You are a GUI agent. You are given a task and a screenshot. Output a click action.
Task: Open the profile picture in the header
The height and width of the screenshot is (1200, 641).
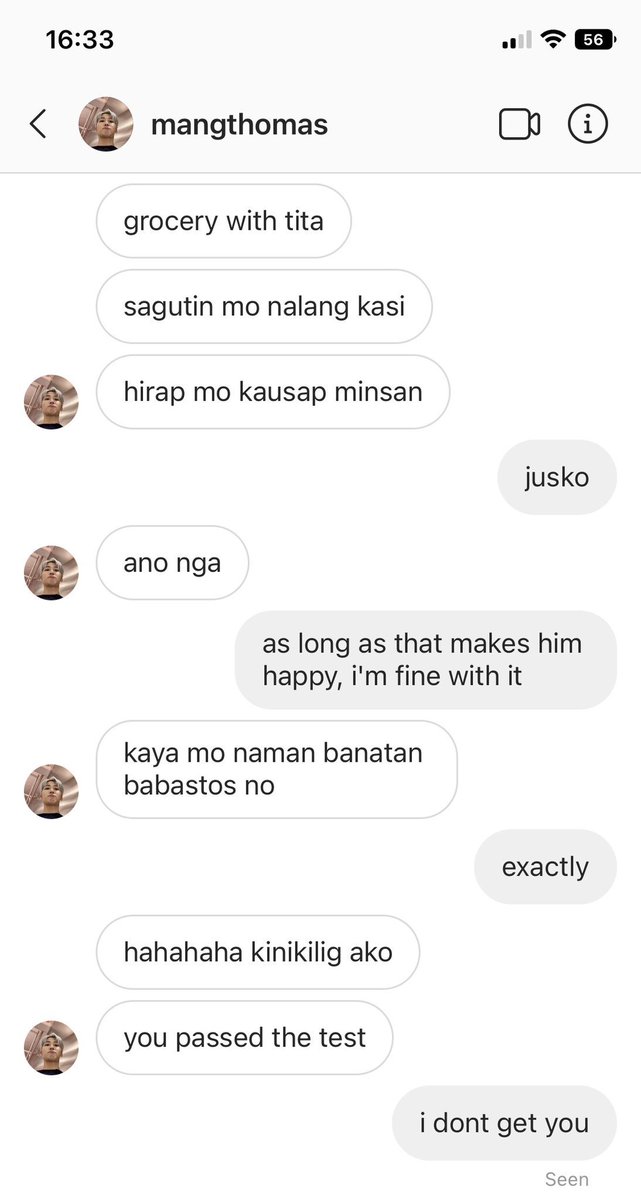click(x=106, y=124)
